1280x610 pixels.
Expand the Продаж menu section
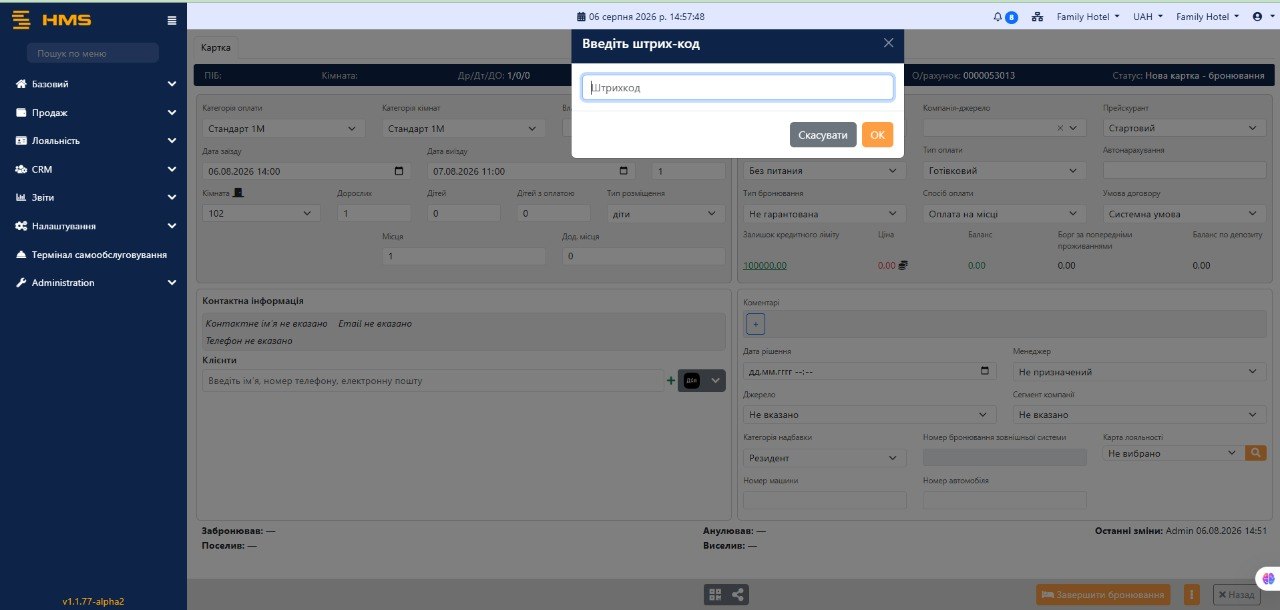click(94, 113)
